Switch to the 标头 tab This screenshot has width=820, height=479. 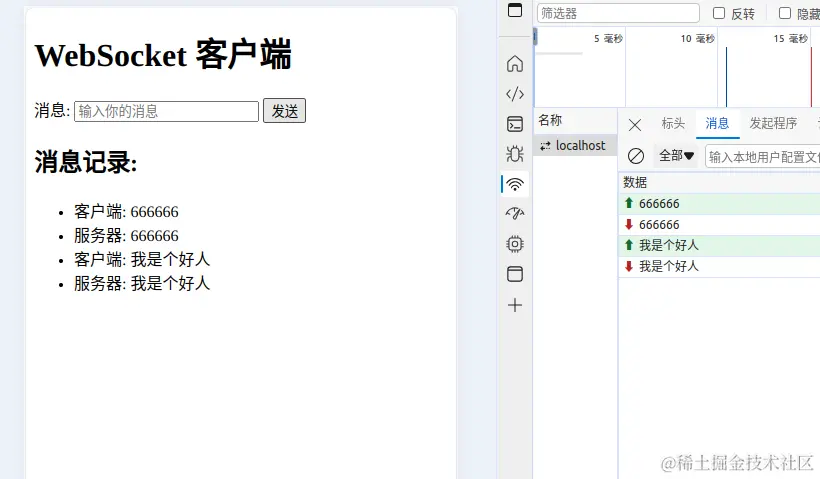tap(673, 123)
